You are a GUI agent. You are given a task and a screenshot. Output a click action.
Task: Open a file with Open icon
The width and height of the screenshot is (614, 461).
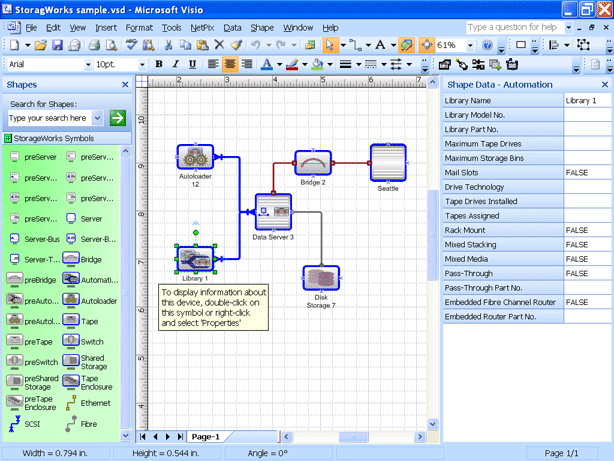pos(40,45)
